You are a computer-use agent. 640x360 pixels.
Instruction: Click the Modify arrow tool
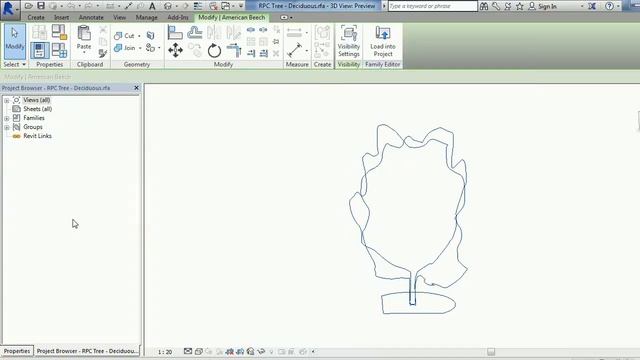[x=15, y=41]
